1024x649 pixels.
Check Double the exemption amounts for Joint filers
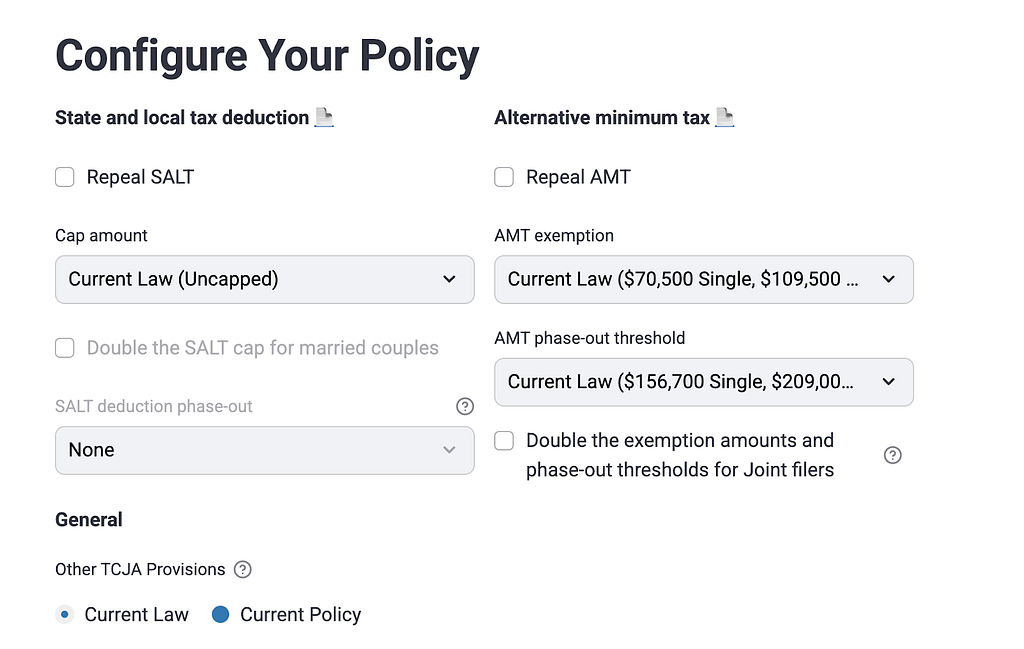[x=504, y=441]
